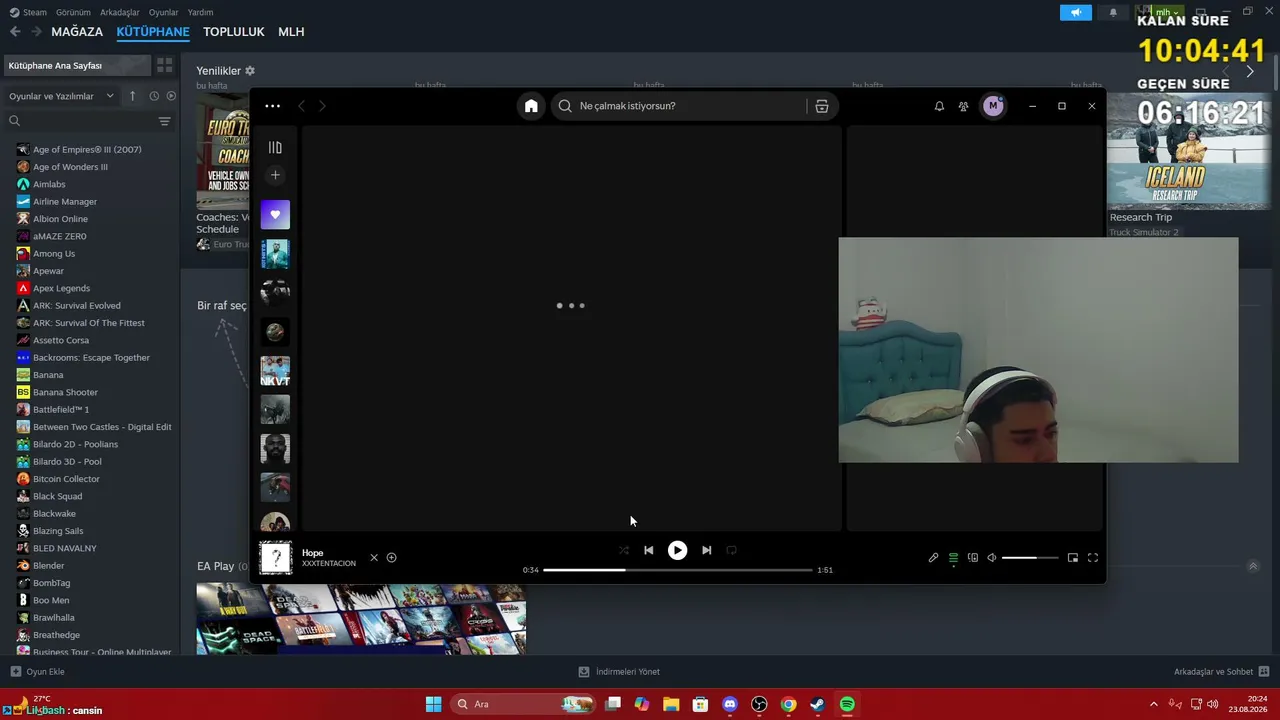Switch to TOPLULUK tab in Steam

tap(234, 32)
